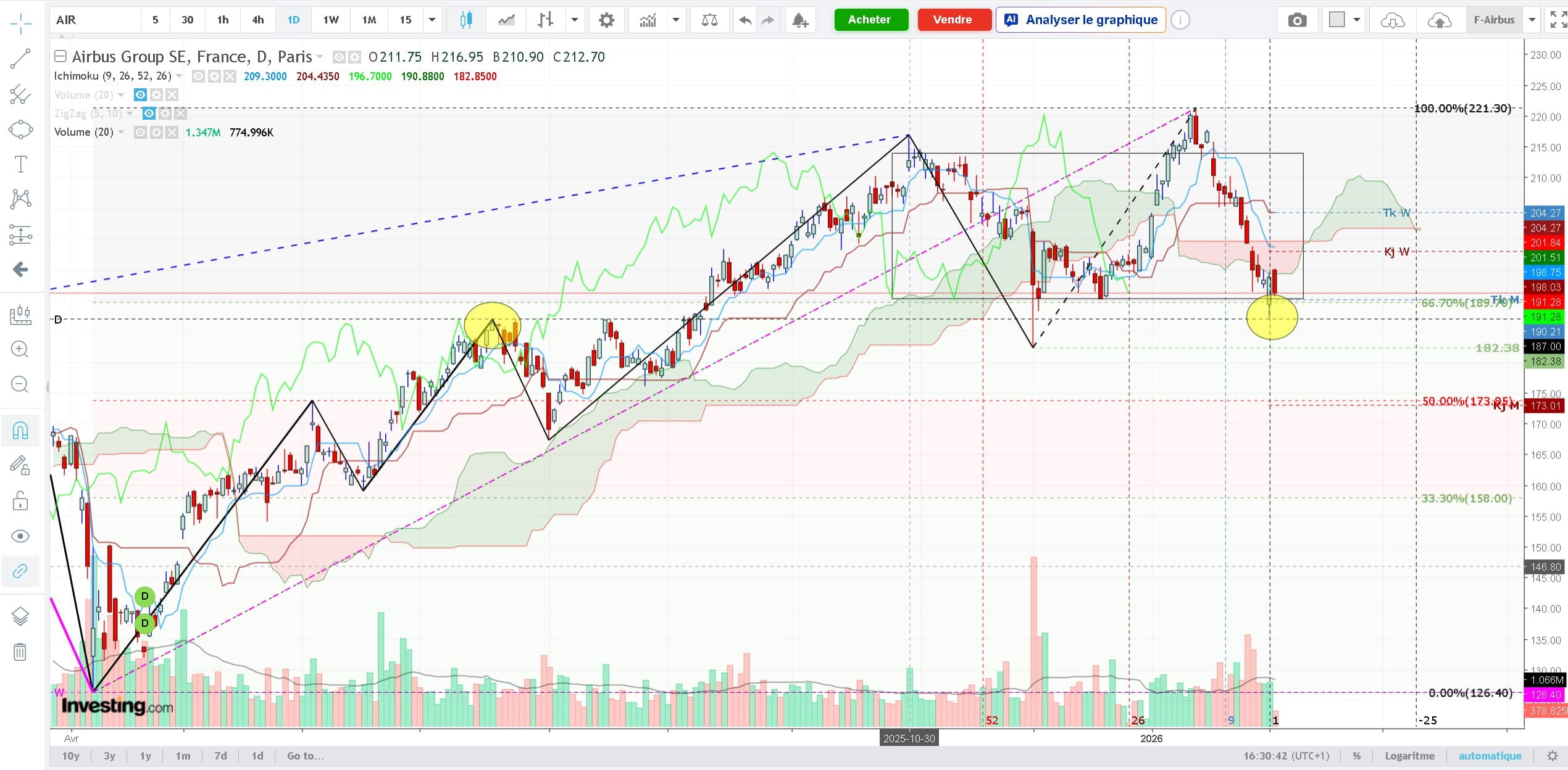The image size is (1568, 770).
Task: Click the undo arrow in toolbar
Action: tap(745, 20)
